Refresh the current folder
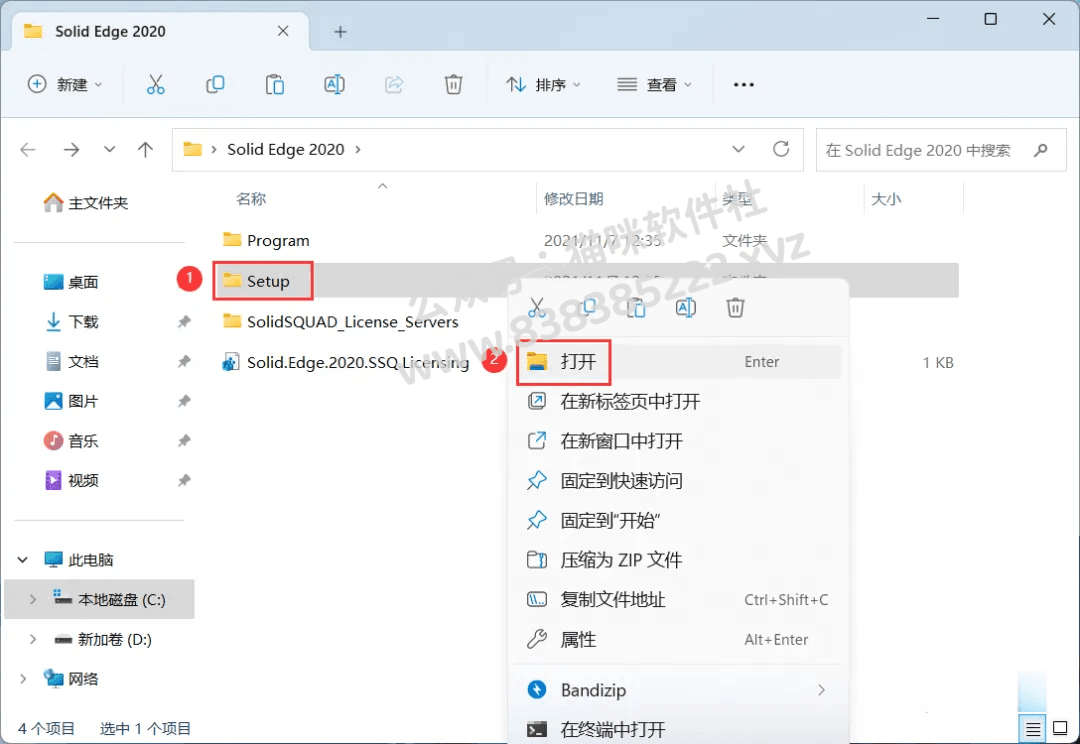The width and height of the screenshot is (1080, 744). 781,149
